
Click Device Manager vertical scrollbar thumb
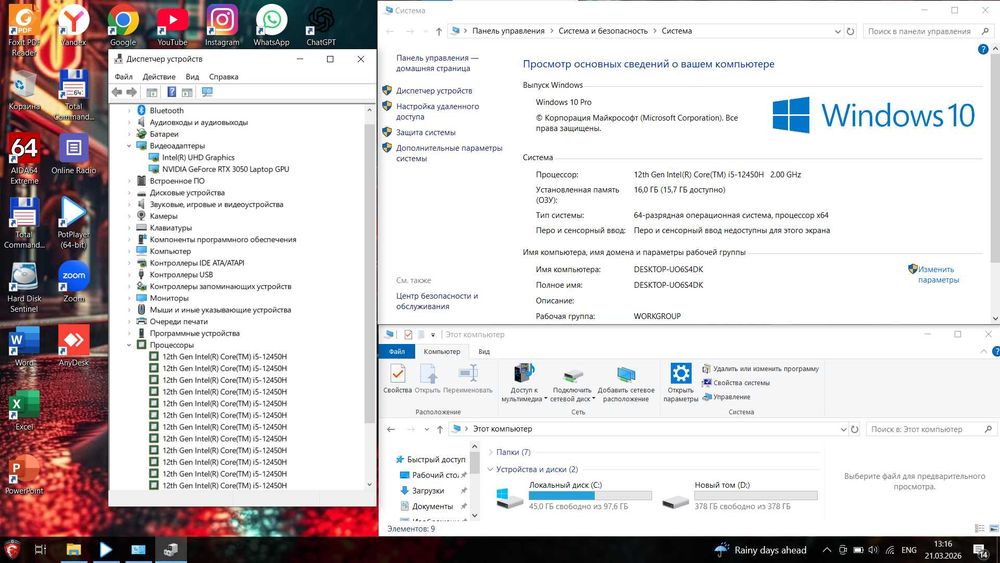369,273
